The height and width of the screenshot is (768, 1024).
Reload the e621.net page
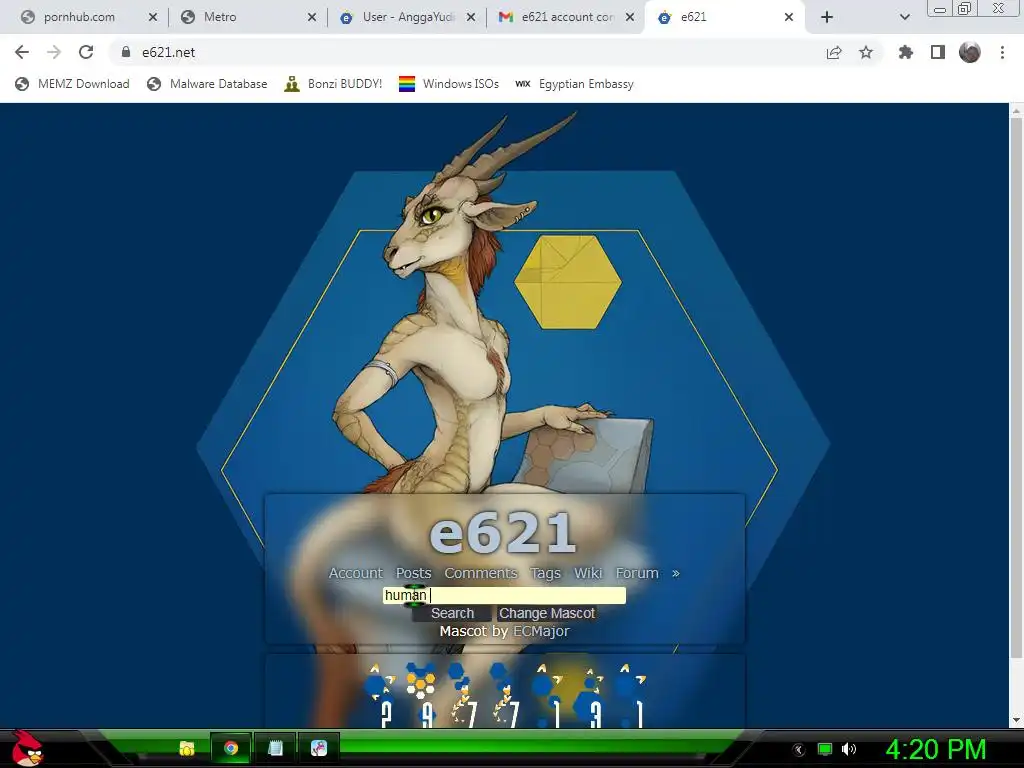pyautogui.click(x=86, y=52)
